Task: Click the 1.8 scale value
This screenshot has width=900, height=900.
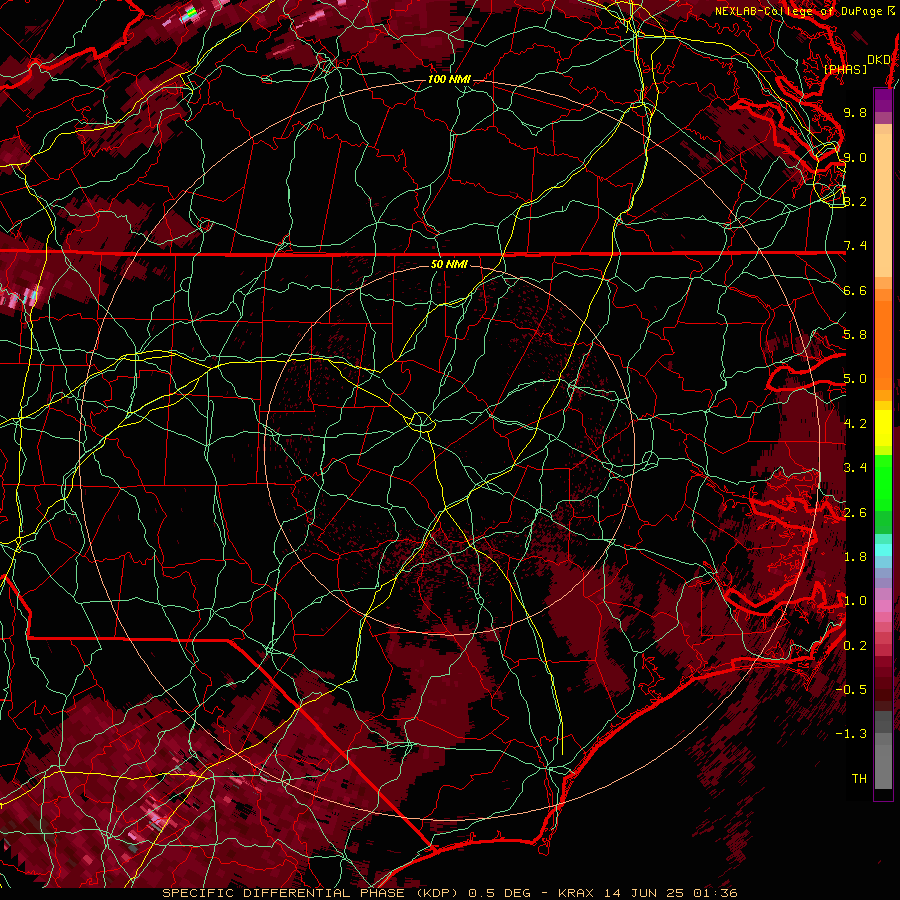Action: pos(855,557)
